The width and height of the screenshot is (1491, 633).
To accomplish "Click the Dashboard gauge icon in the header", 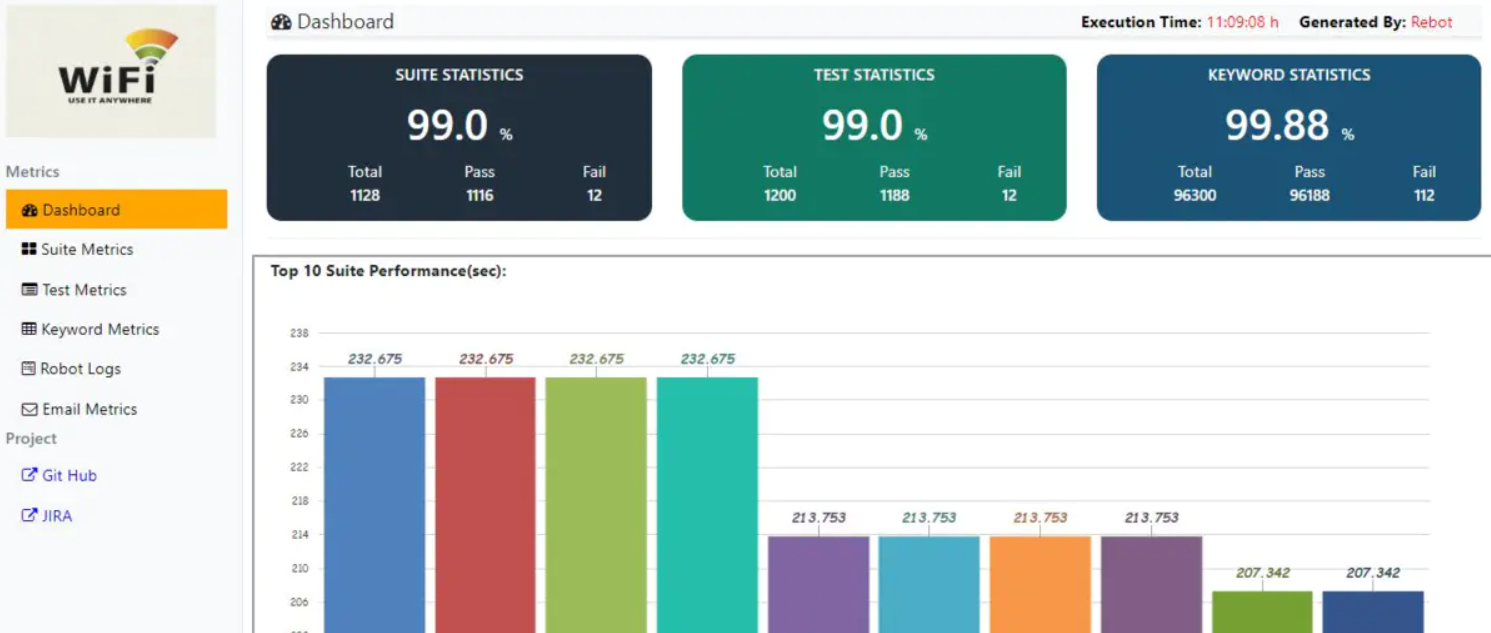I will 279,20.
